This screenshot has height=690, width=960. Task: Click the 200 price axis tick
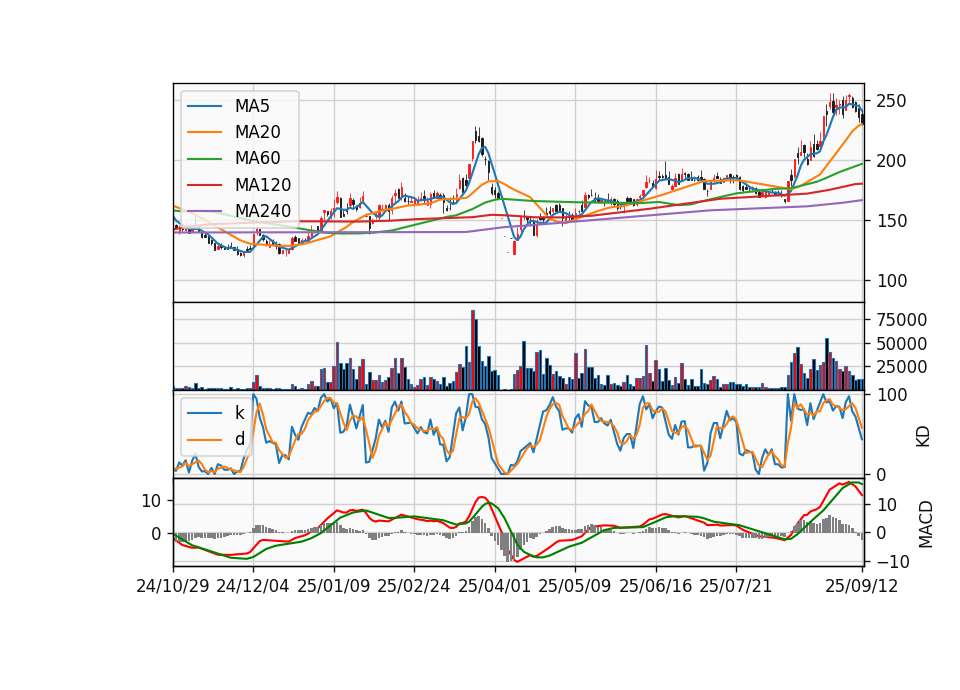pos(891,161)
